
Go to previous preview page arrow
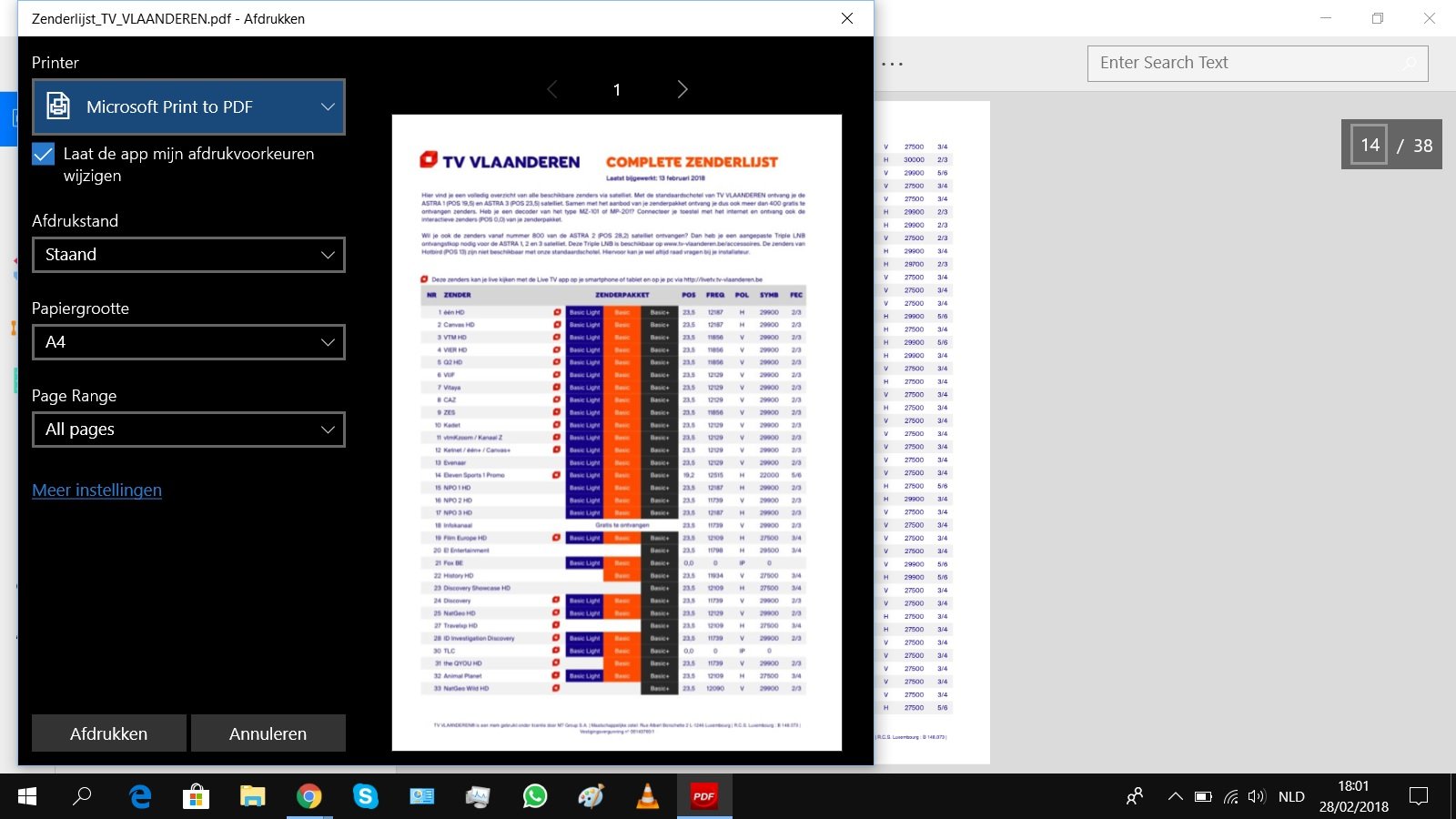pos(551,89)
